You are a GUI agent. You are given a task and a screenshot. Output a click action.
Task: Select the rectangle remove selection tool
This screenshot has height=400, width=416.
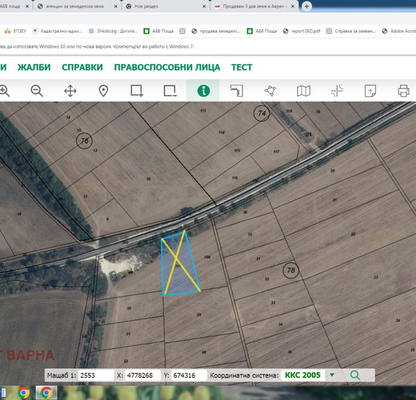coord(170,91)
